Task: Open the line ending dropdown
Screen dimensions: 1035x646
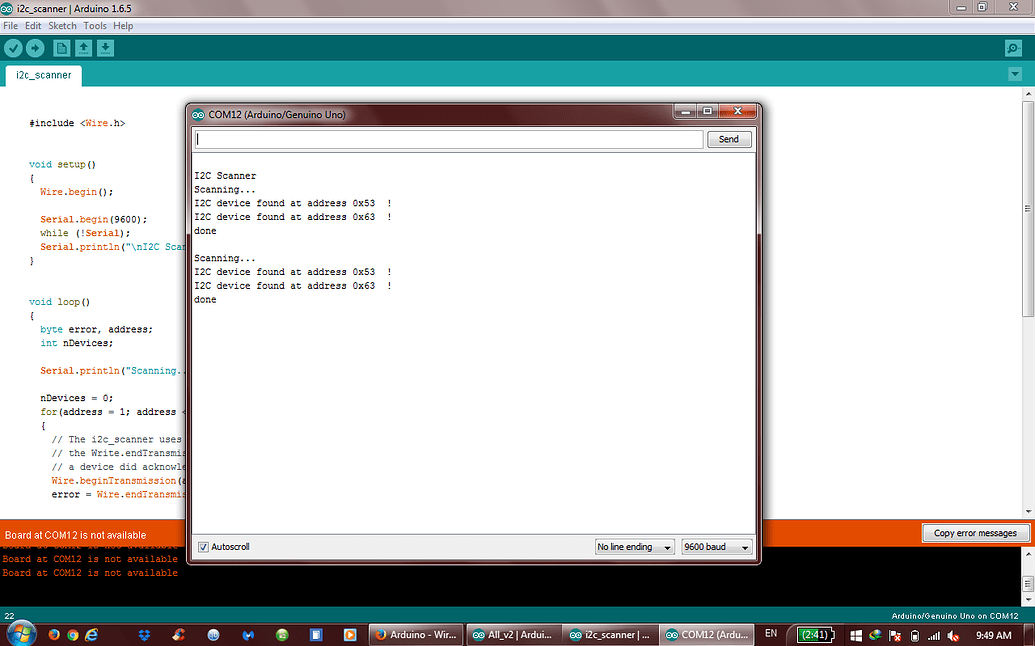Action: click(x=634, y=546)
